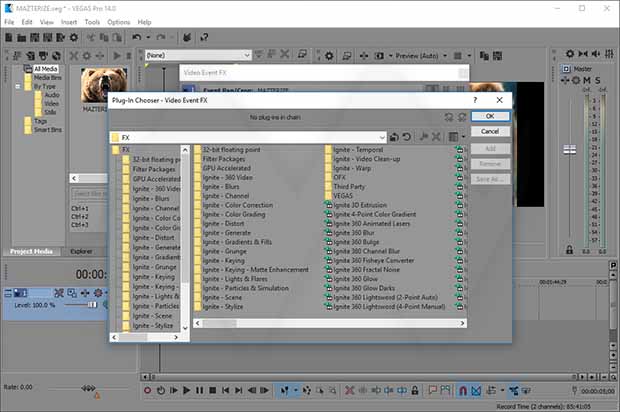Viewport: 620px width, 412px height.
Task: Select Ignite 360 Glow Darks plug-in
Action: pyautogui.click(x=364, y=288)
